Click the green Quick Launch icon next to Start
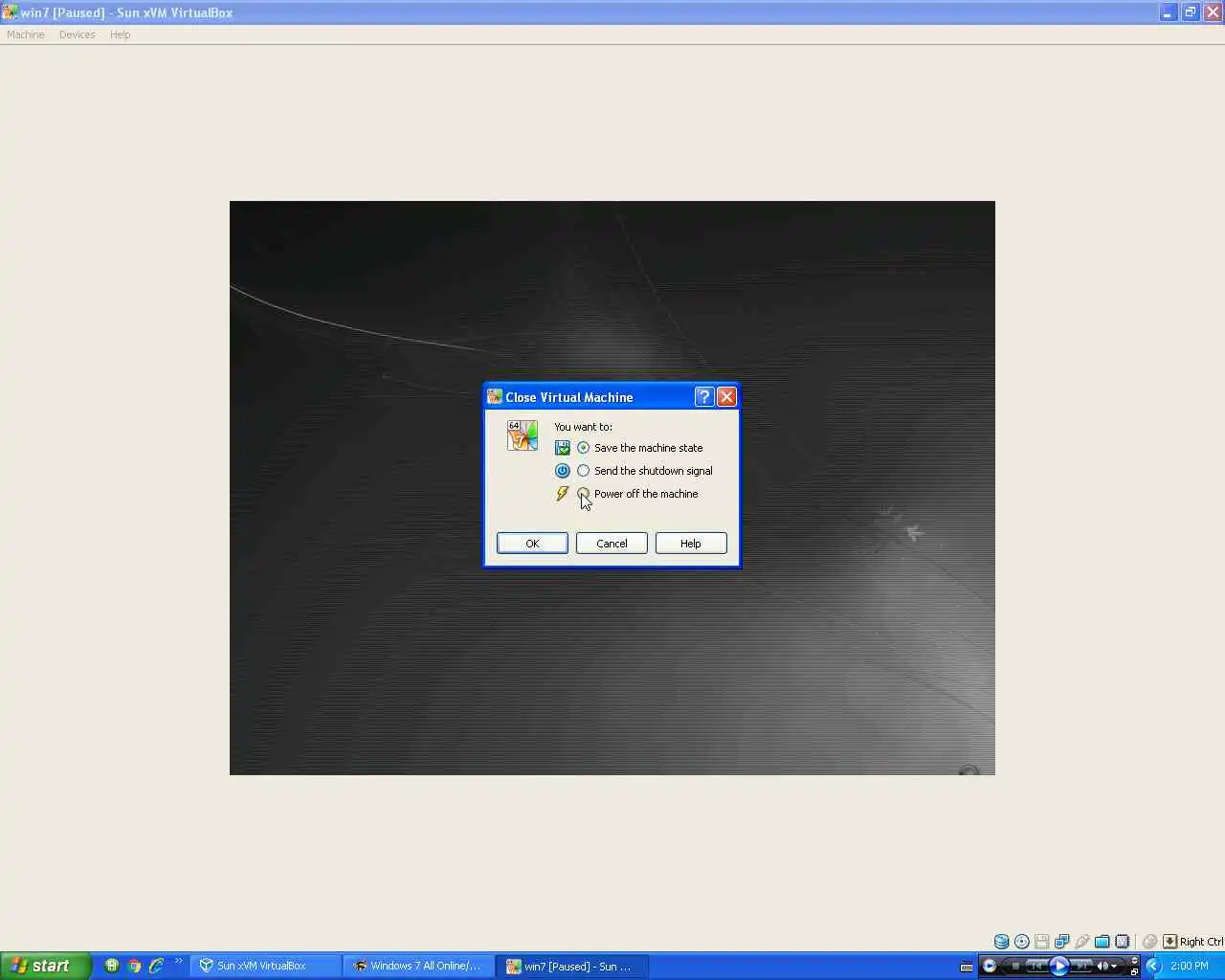The image size is (1225, 980). pos(112,966)
